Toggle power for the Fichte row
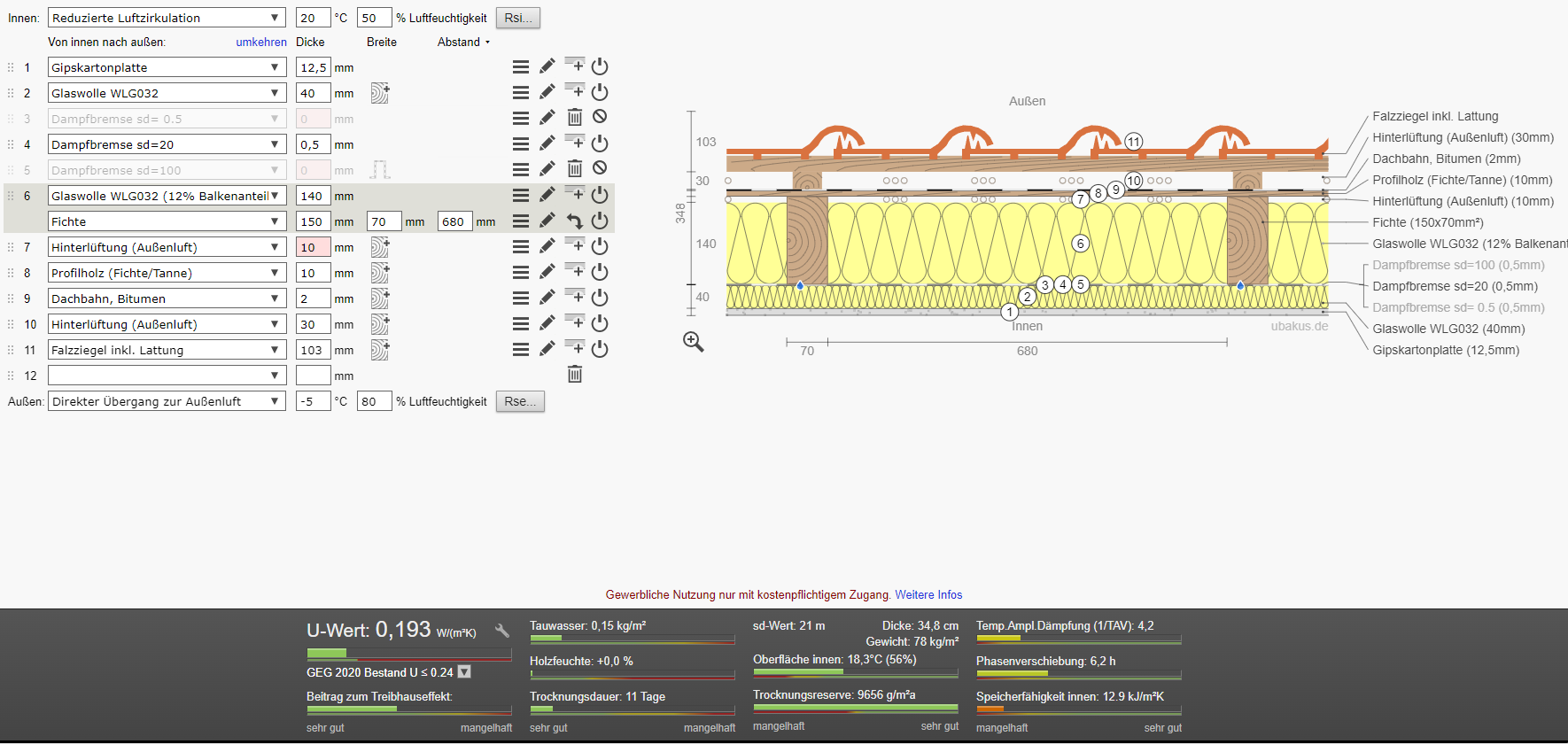This screenshot has height=744, width=1568. (x=600, y=221)
